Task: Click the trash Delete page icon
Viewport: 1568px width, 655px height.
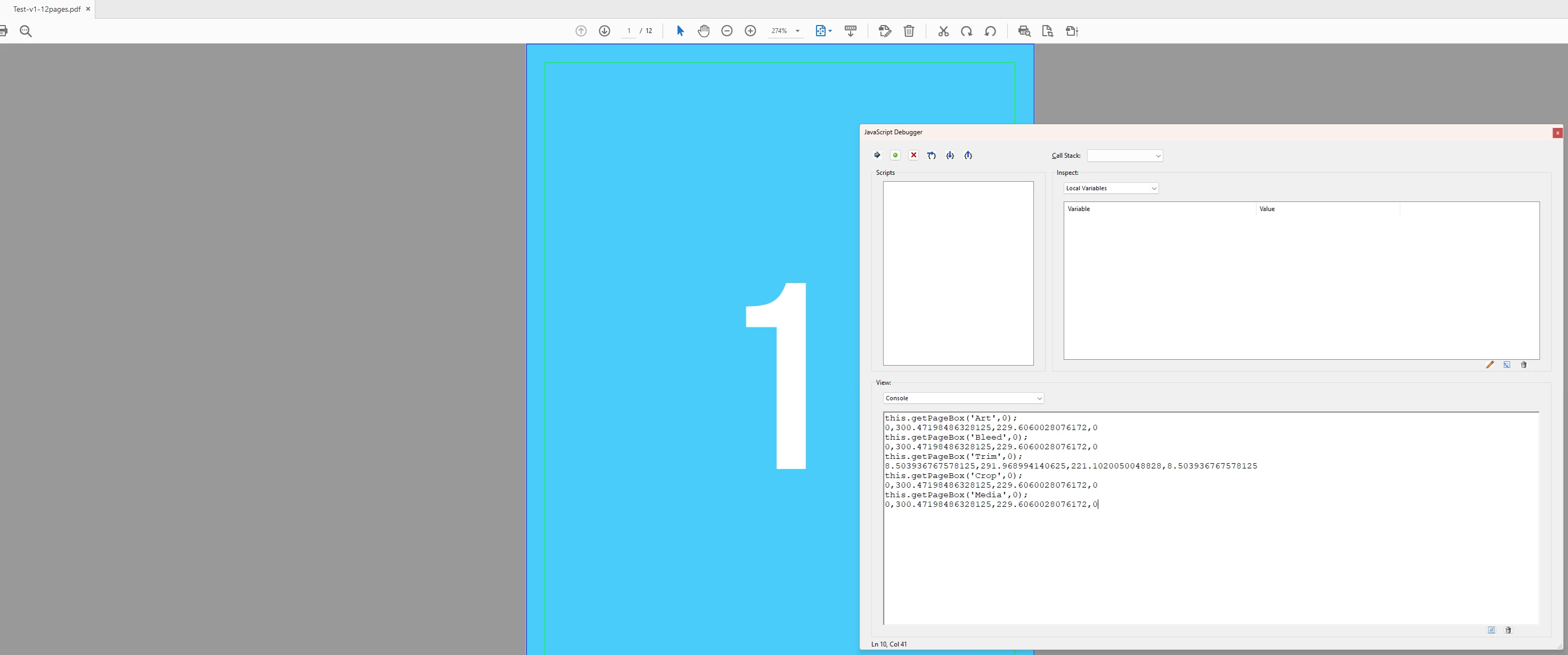Action: pyautogui.click(x=909, y=31)
